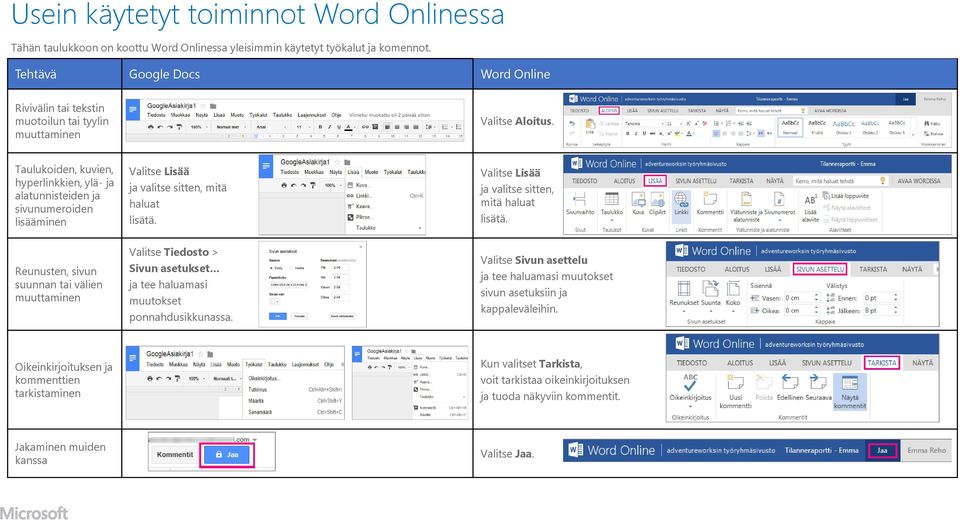Go to the Edellinen comment icon
The width and height of the screenshot is (960, 520).
[x=790, y=383]
